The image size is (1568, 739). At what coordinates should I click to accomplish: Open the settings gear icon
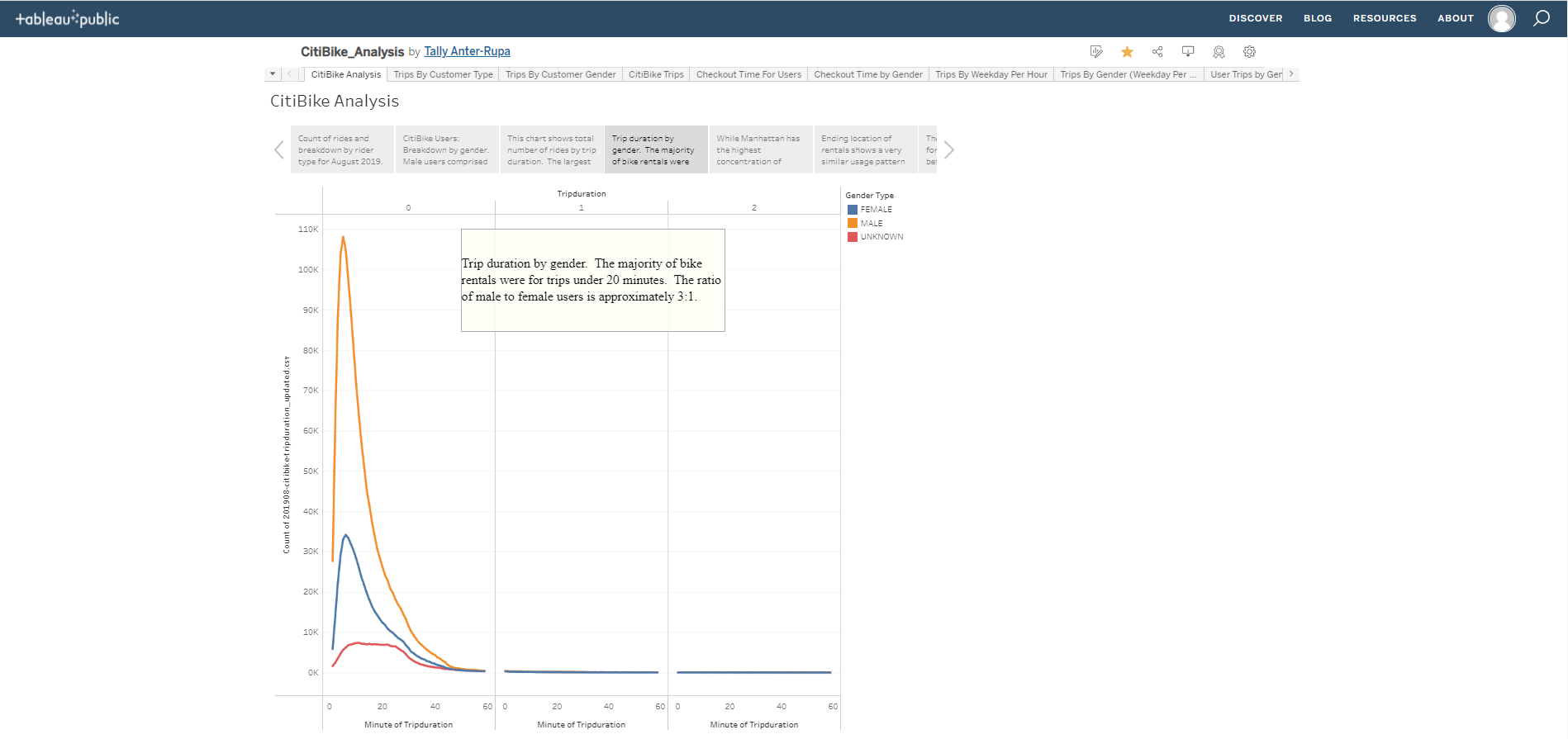(1249, 52)
